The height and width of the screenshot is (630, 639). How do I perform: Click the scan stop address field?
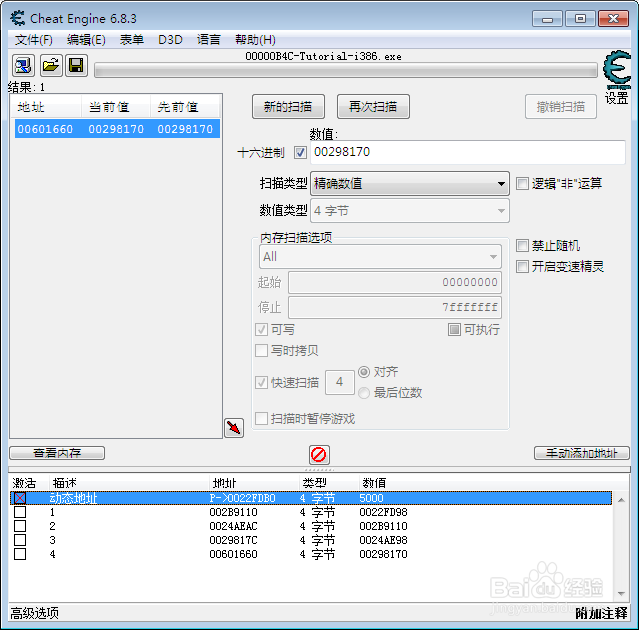[394, 307]
